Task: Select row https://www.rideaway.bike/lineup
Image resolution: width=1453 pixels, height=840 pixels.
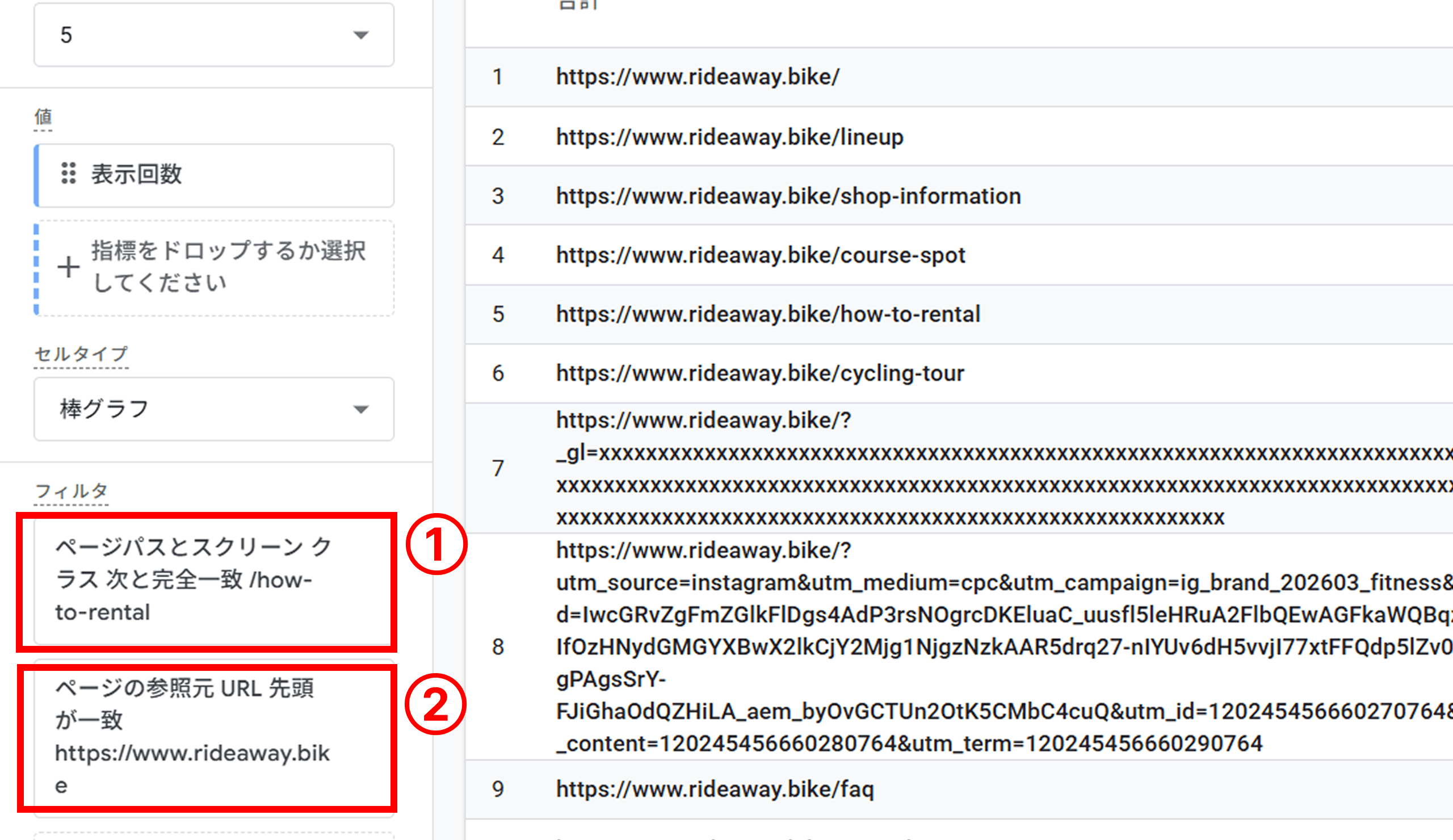Action: pos(959,137)
